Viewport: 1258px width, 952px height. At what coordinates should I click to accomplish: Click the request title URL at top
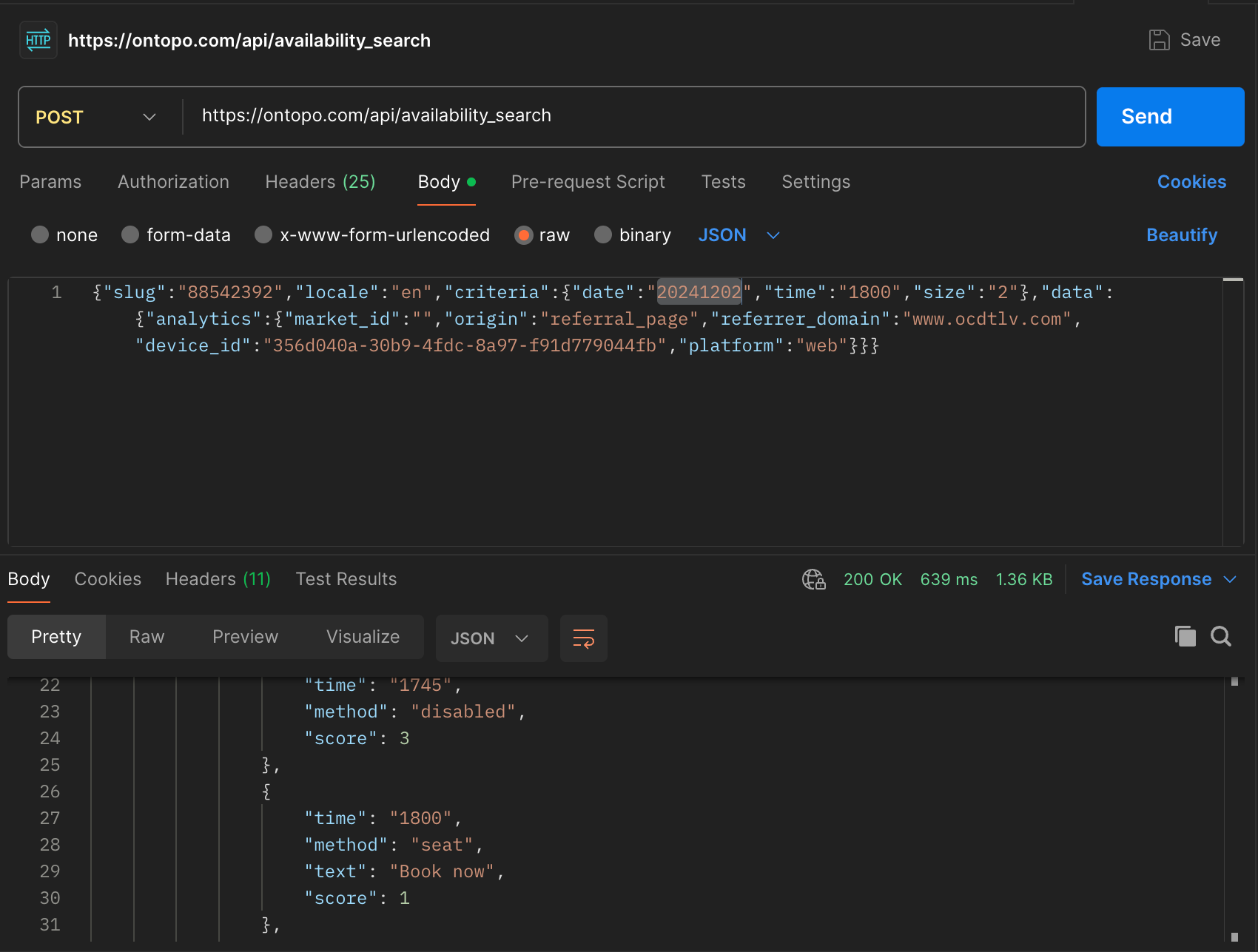pos(249,41)
